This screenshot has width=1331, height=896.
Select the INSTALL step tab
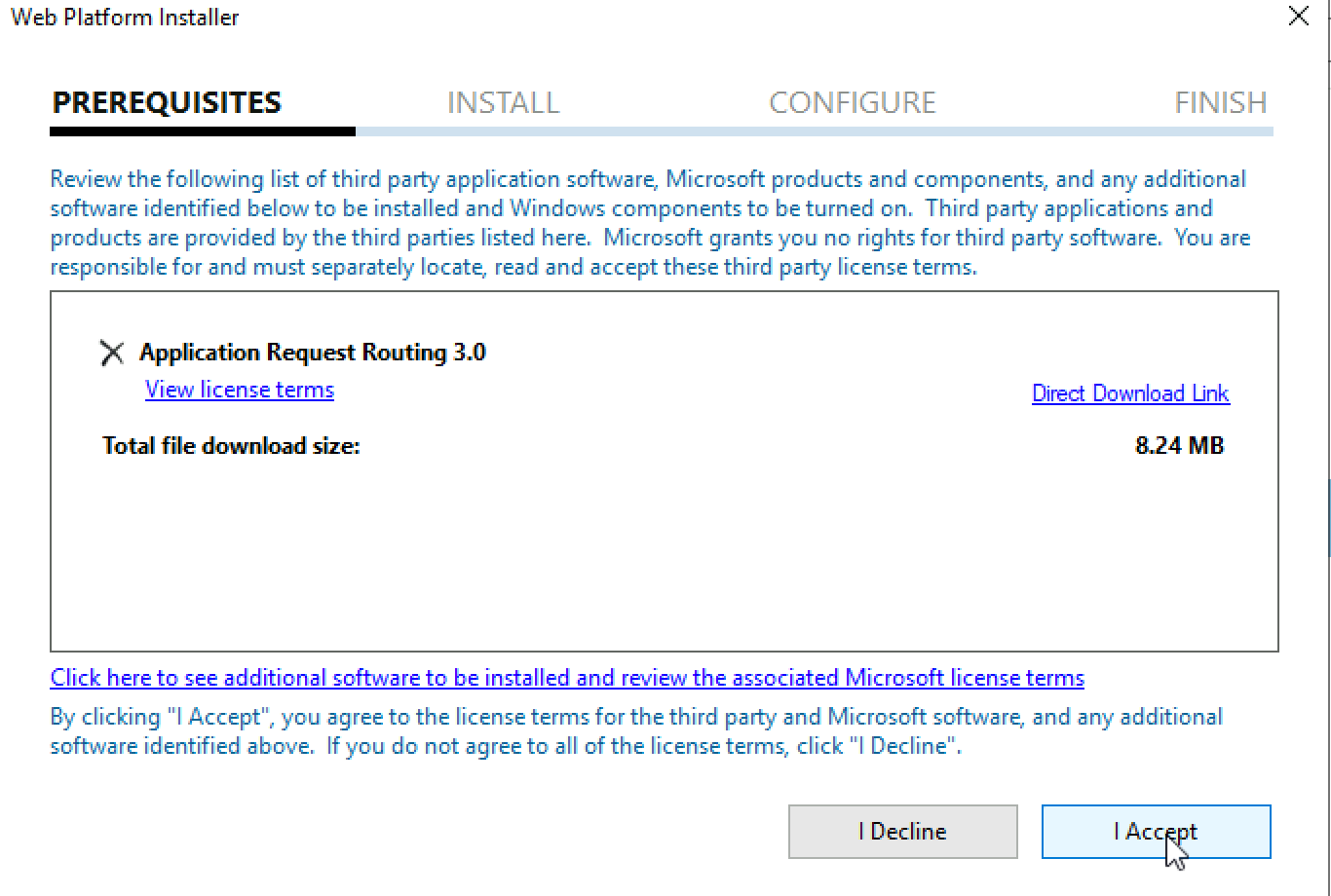(x=503, y=102)
